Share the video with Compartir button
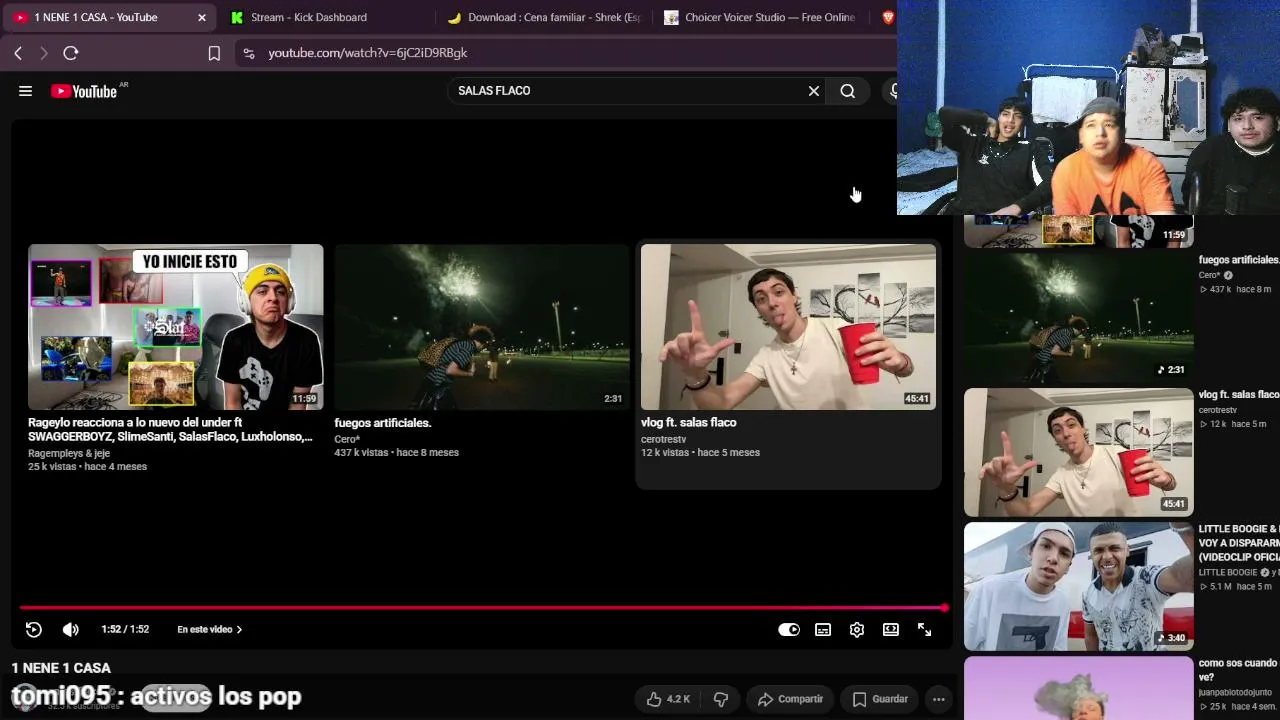The width and height of the screenshot is (1280, 720). [790, 699]
